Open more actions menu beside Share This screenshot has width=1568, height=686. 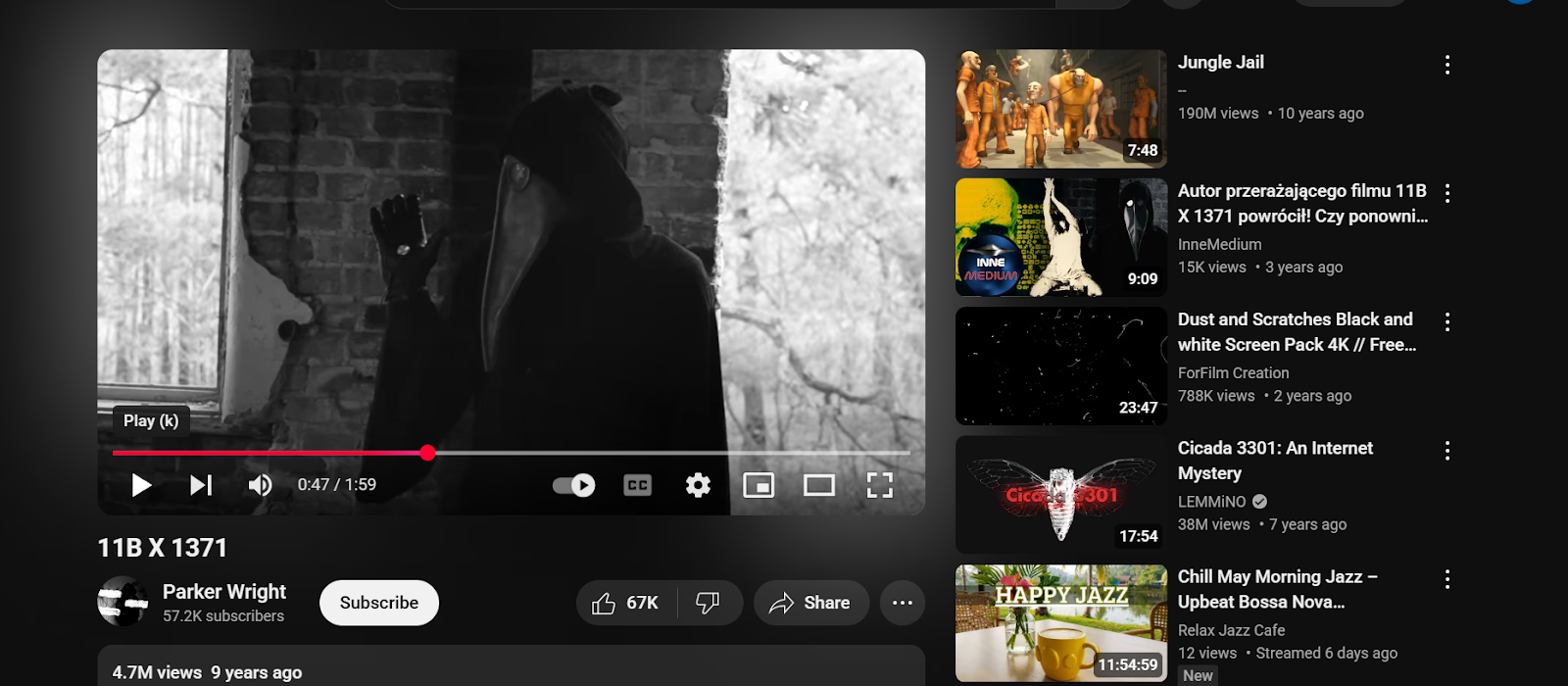903,603
